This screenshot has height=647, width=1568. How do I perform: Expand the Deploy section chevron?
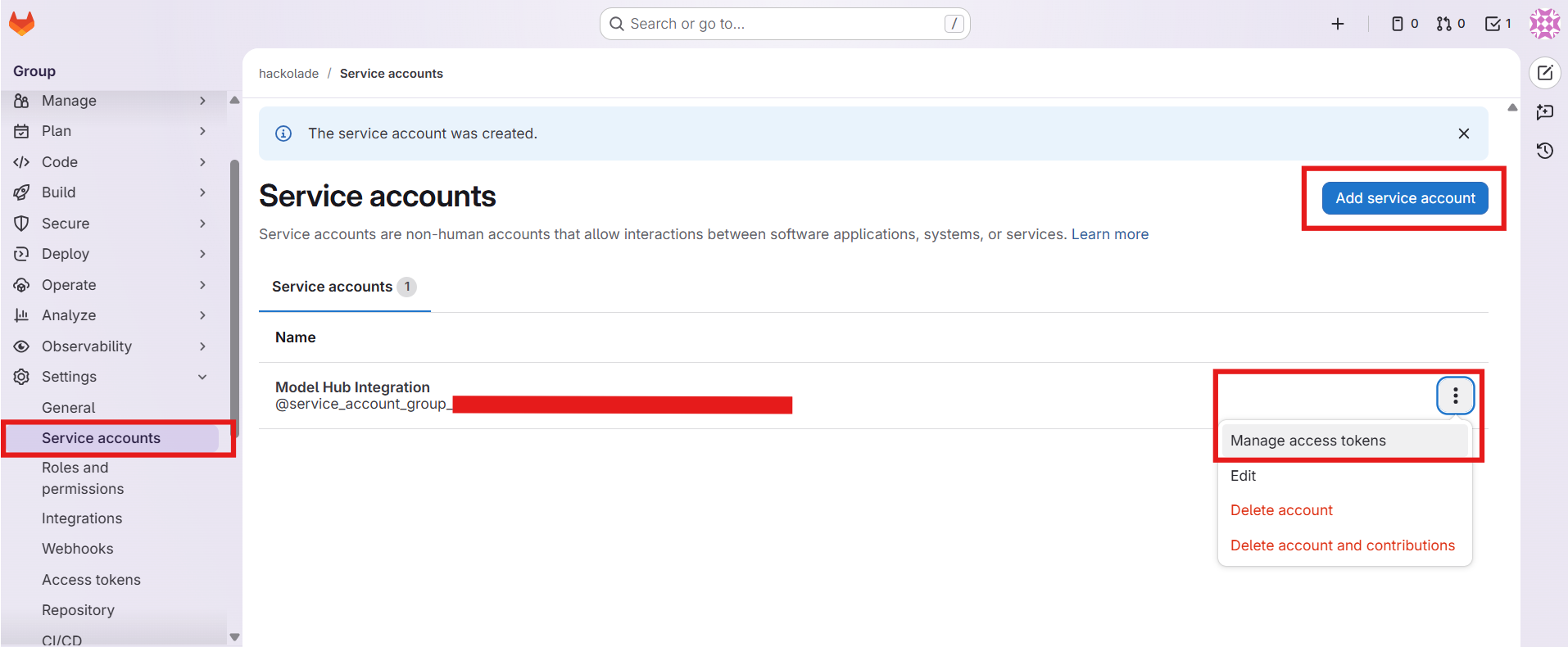(202, 254)
